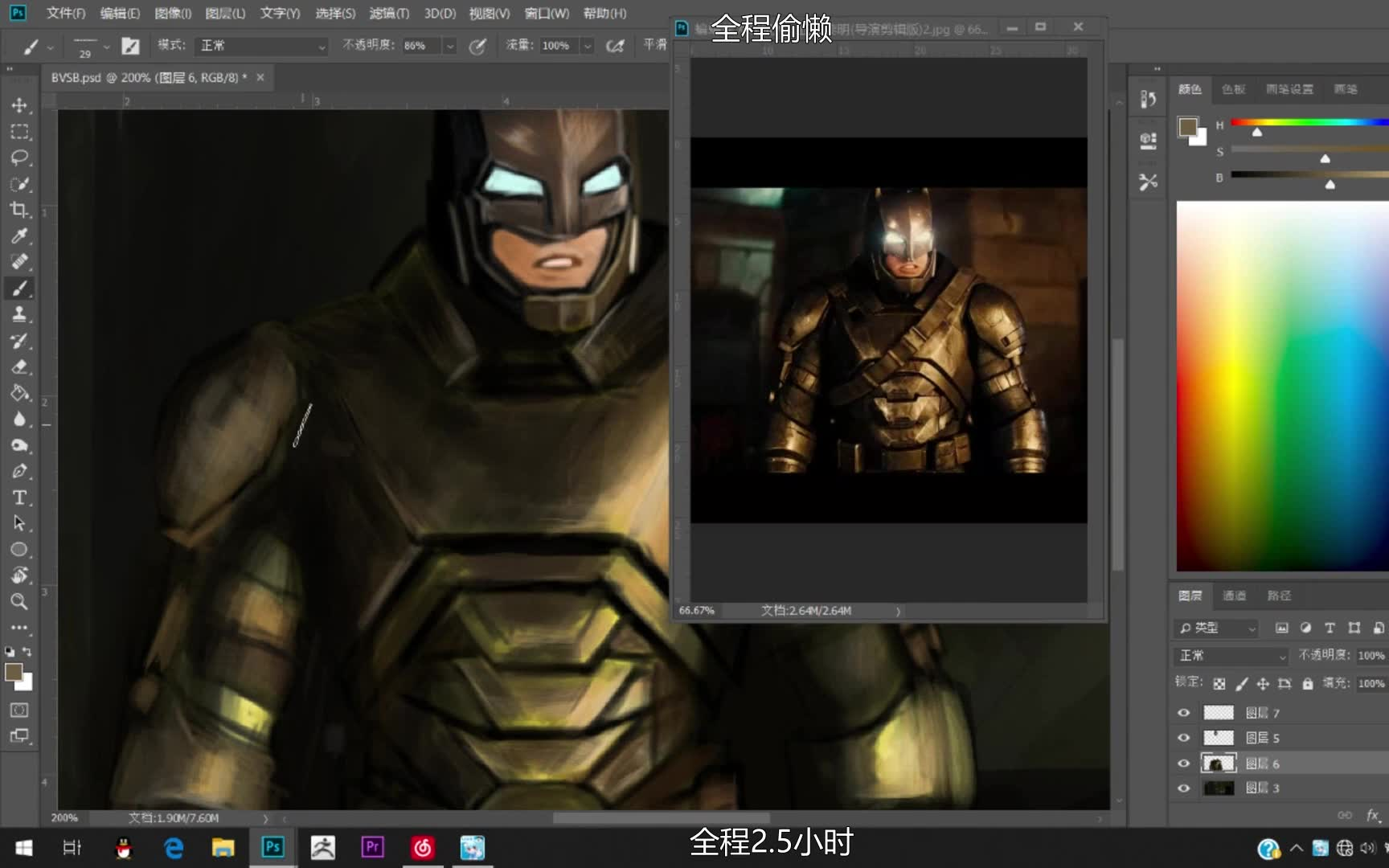Select the Crop tool
Image resolution: width=1389 pixels, height=868 pixels.
(19, 210)
